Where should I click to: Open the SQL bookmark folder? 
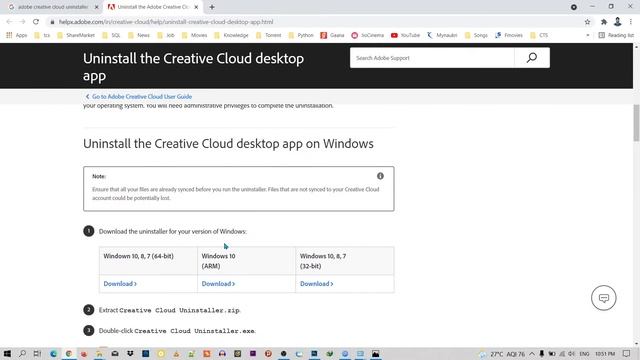(x=111, y=36)
